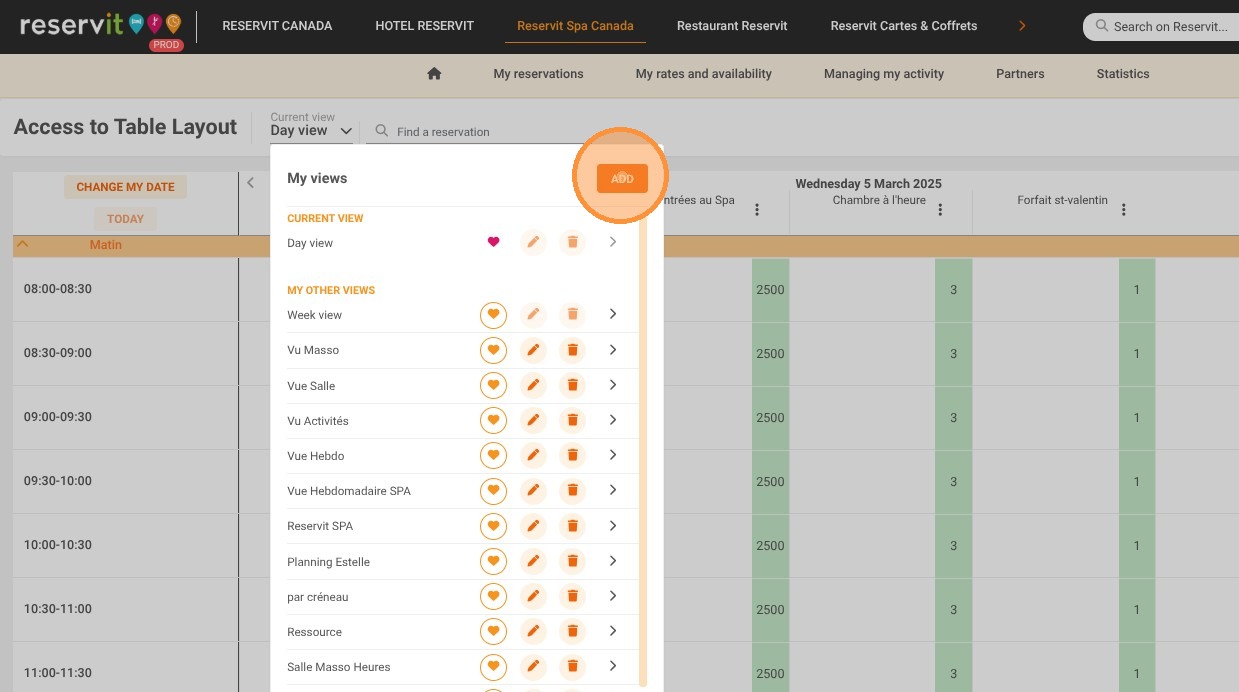Edit the Vue Salle view
The width and height of the screenshot is (1239, 692).
point(534,385)
